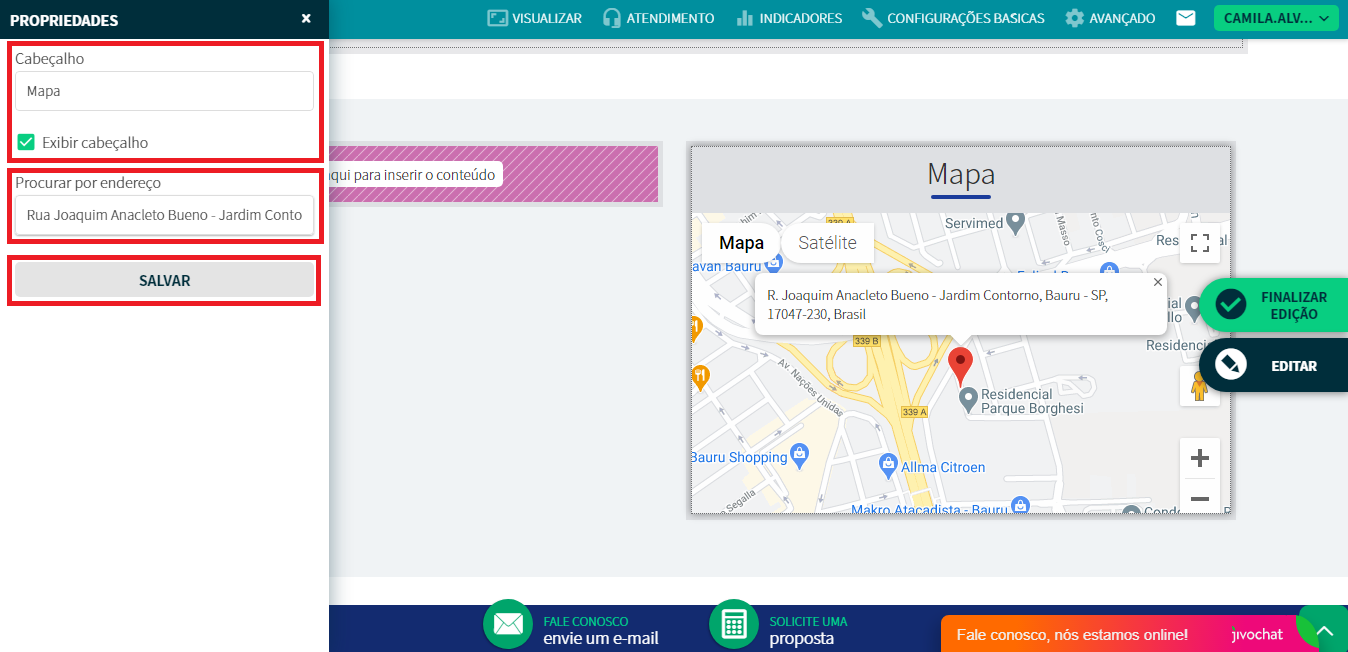Open the Avançado settings menu

pos(1110,18)
